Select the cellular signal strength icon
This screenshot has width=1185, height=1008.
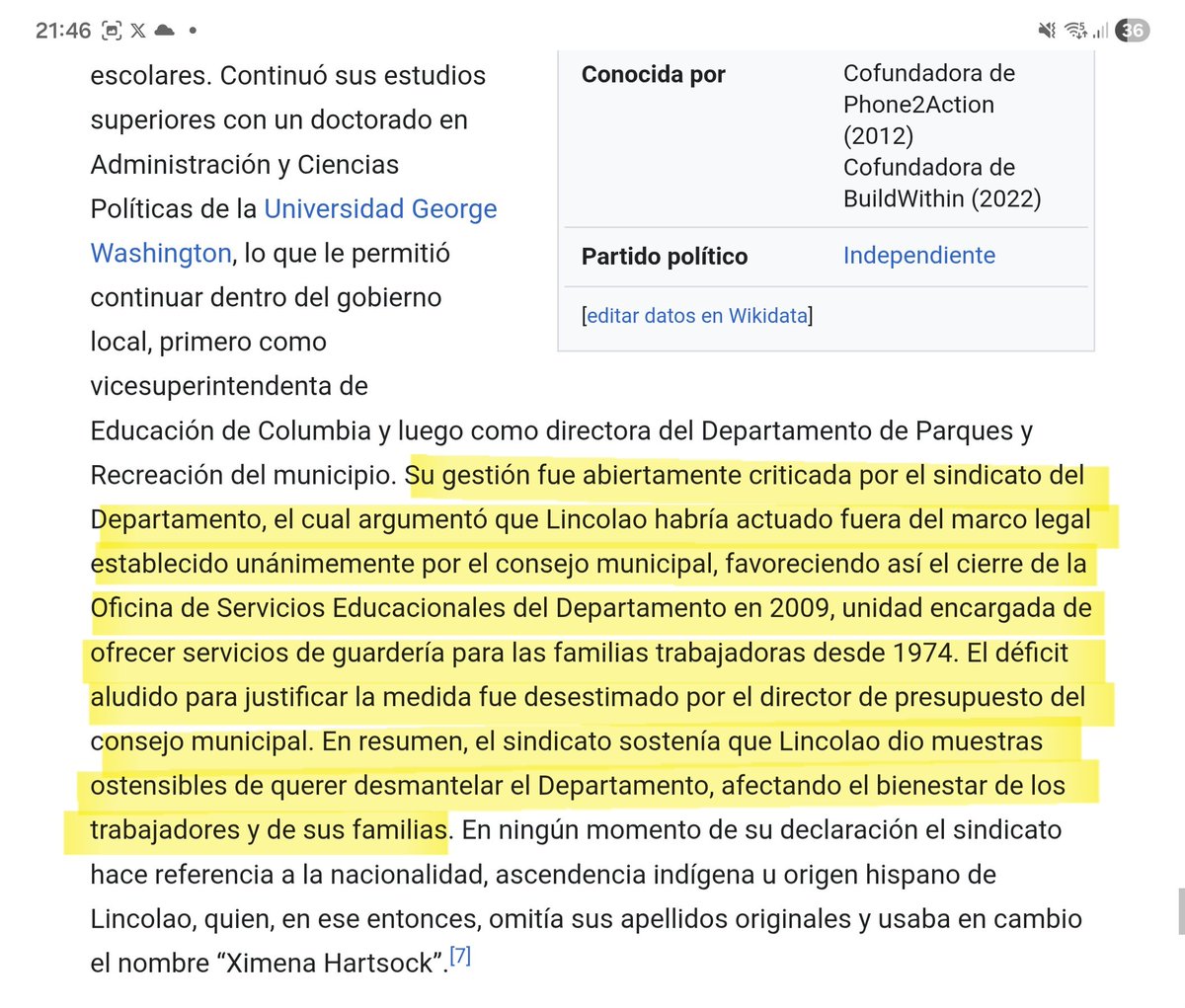click(1099, 30)
